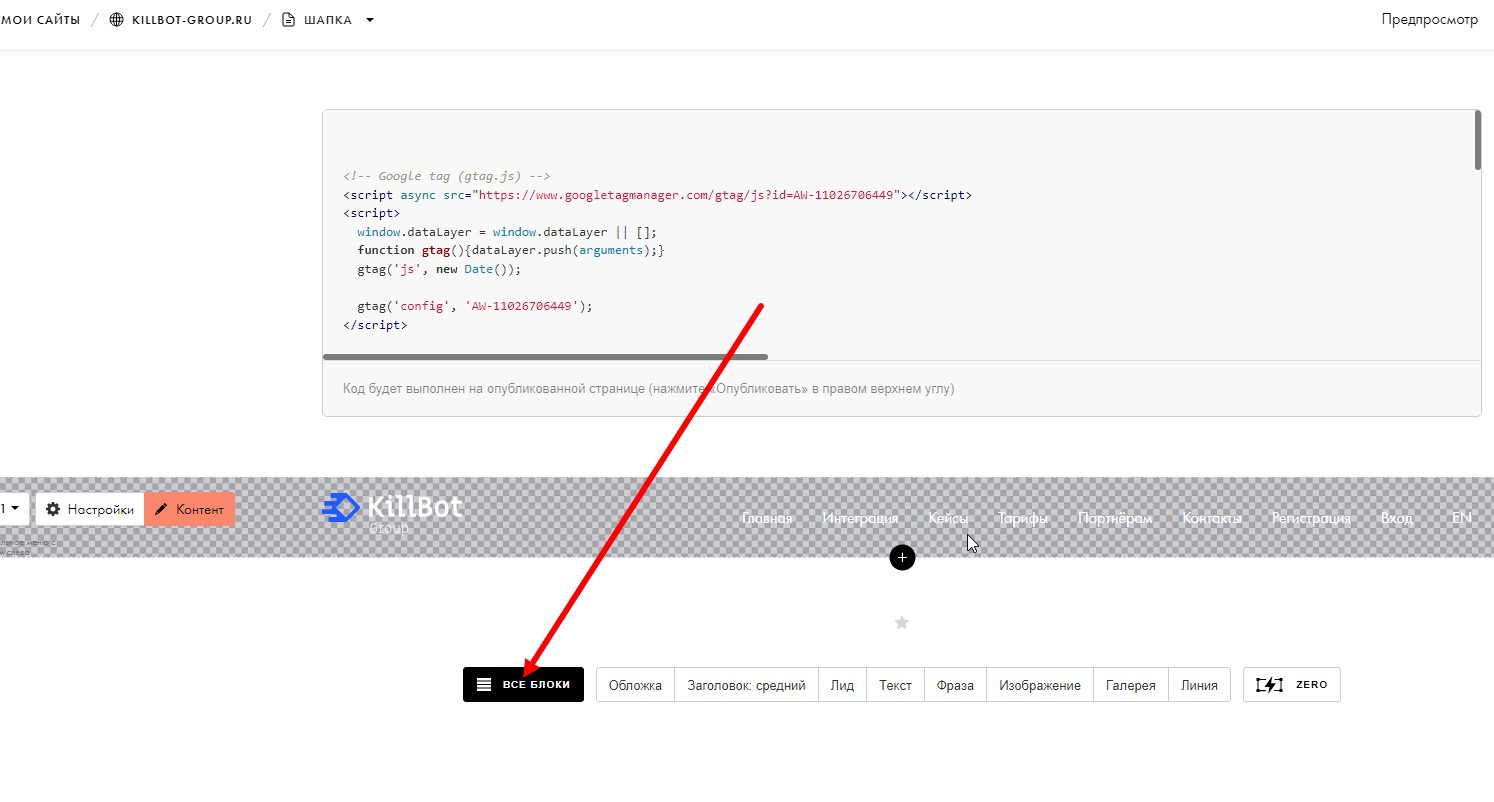Click the comment line 'Google tag (gtag.js)'
This screenshot has height=802, width=1494.
[x=447, y=176]
